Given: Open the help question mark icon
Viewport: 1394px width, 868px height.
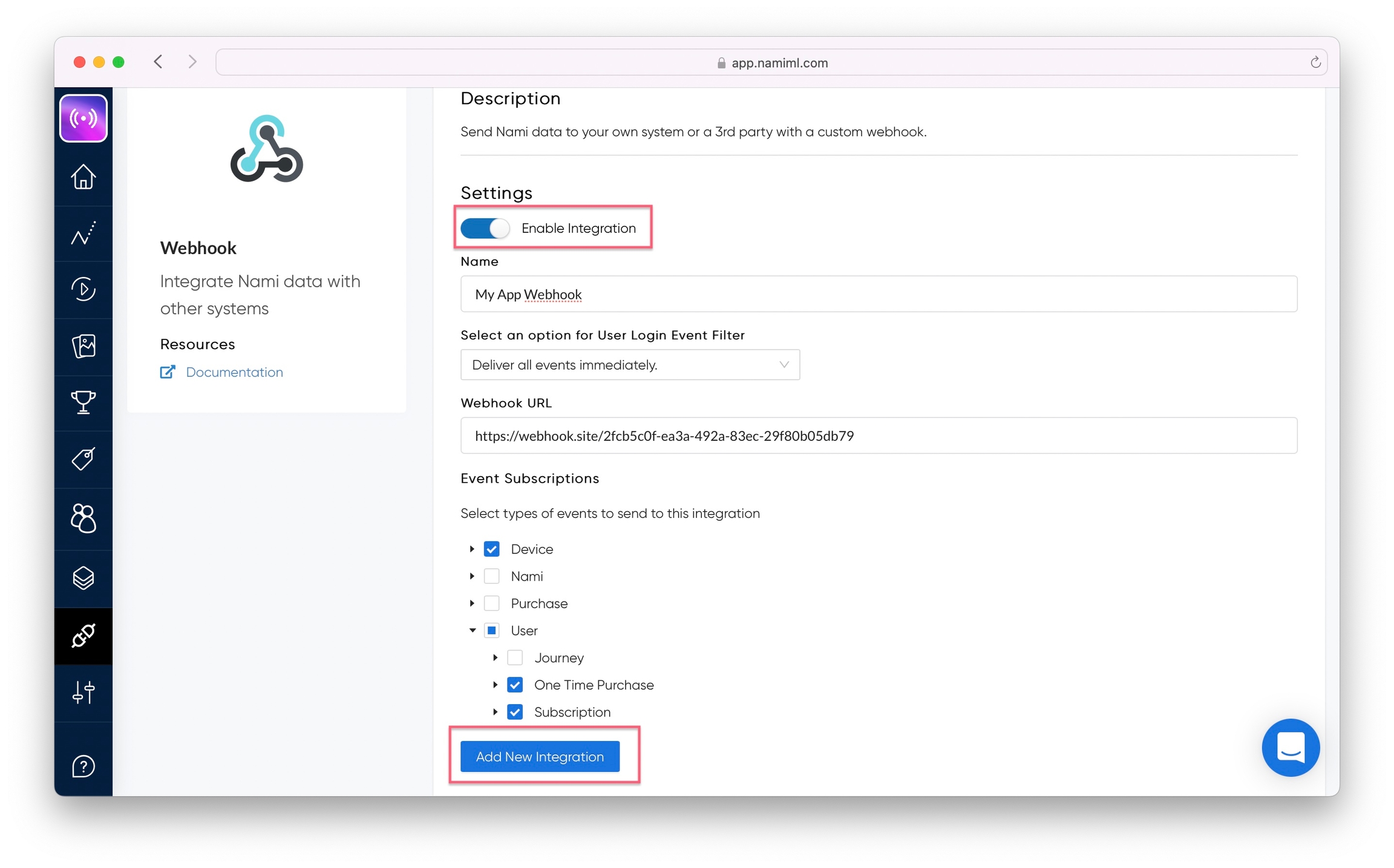Looking at the screenshot, I should (x=83, y=766).
